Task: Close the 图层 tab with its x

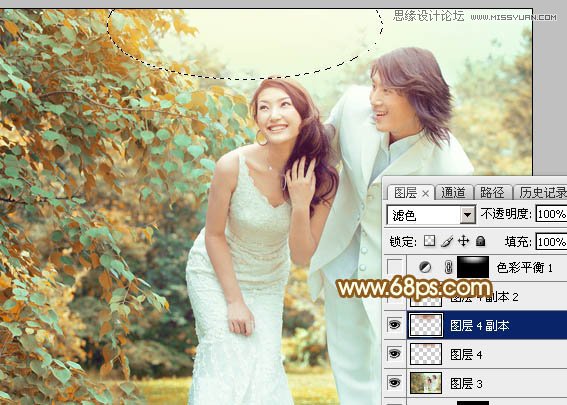Action: coord(426,194)
